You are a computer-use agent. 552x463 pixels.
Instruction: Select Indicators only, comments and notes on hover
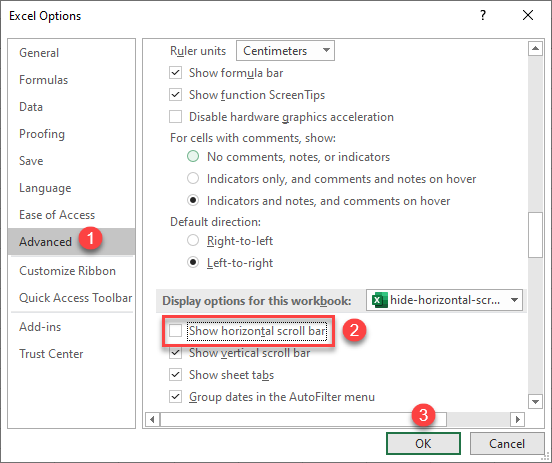point(193,179)
